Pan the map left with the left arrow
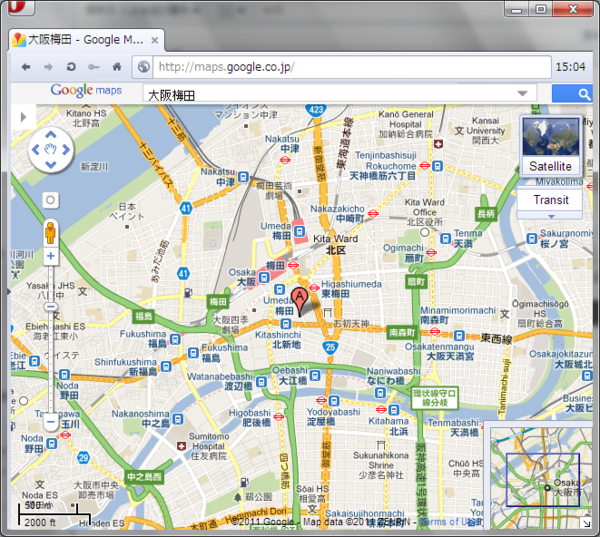The width and height of the screenshot is (600, 537). click(x=36, y=150)
